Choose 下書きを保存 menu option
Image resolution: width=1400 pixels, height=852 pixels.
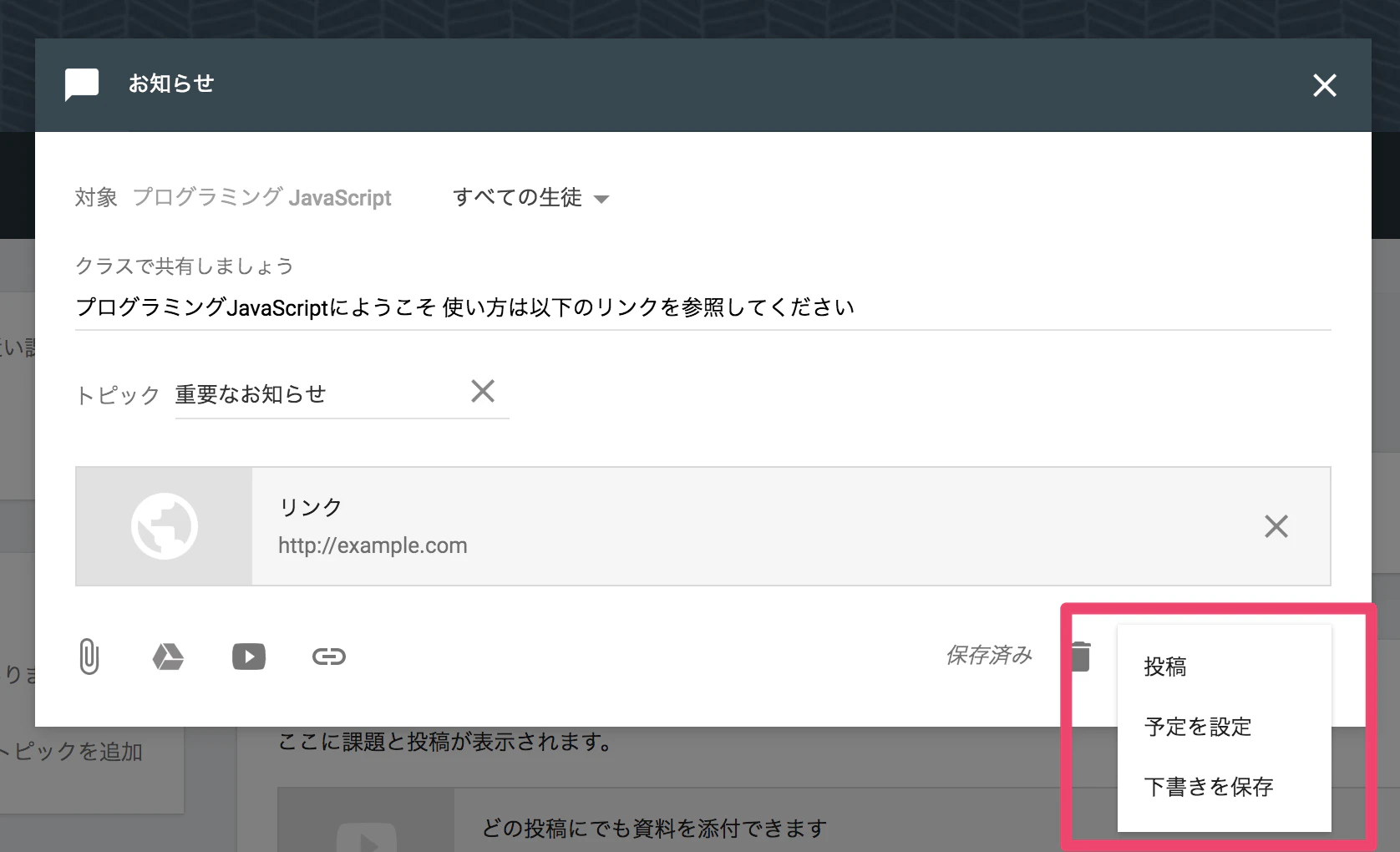[x=1225, y=787]
